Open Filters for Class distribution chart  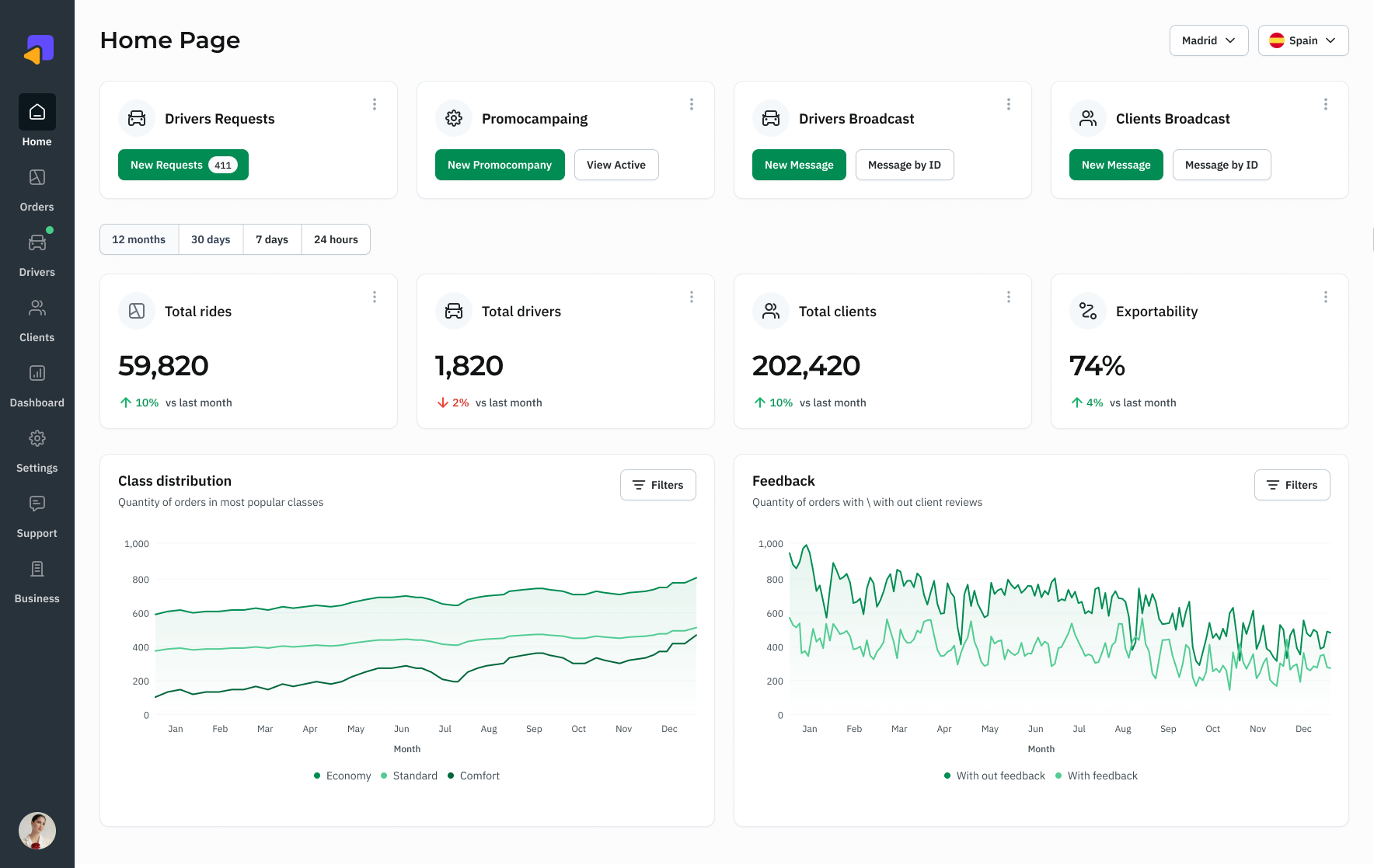click(x=658, y=485)
